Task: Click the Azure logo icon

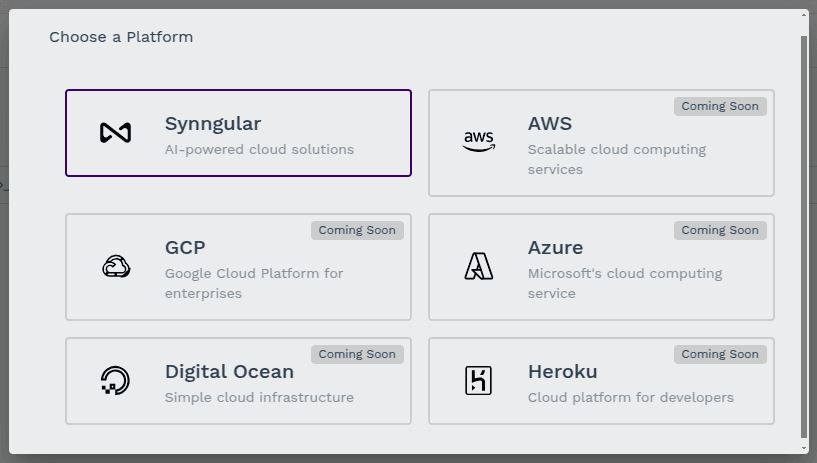Action: [479, 266]
